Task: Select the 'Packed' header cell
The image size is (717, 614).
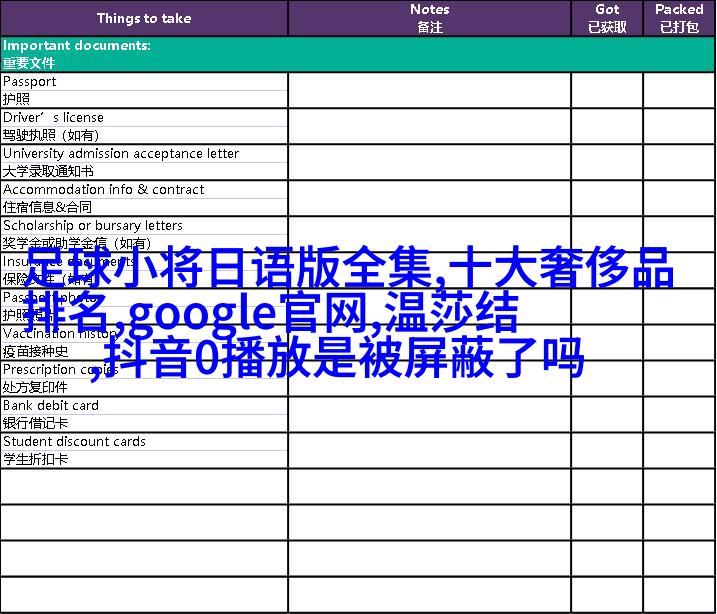Action: coord(679,18)
